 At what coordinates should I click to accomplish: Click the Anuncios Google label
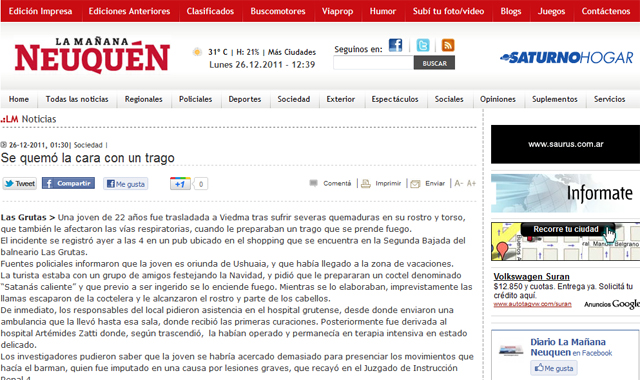pos(612,304)
